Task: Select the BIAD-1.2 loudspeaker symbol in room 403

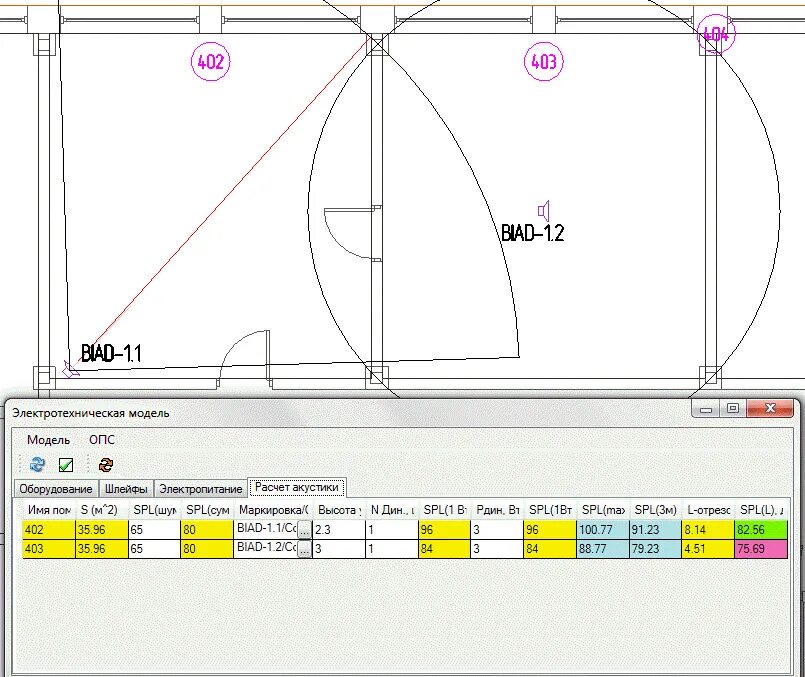Action: click(544, 210)
